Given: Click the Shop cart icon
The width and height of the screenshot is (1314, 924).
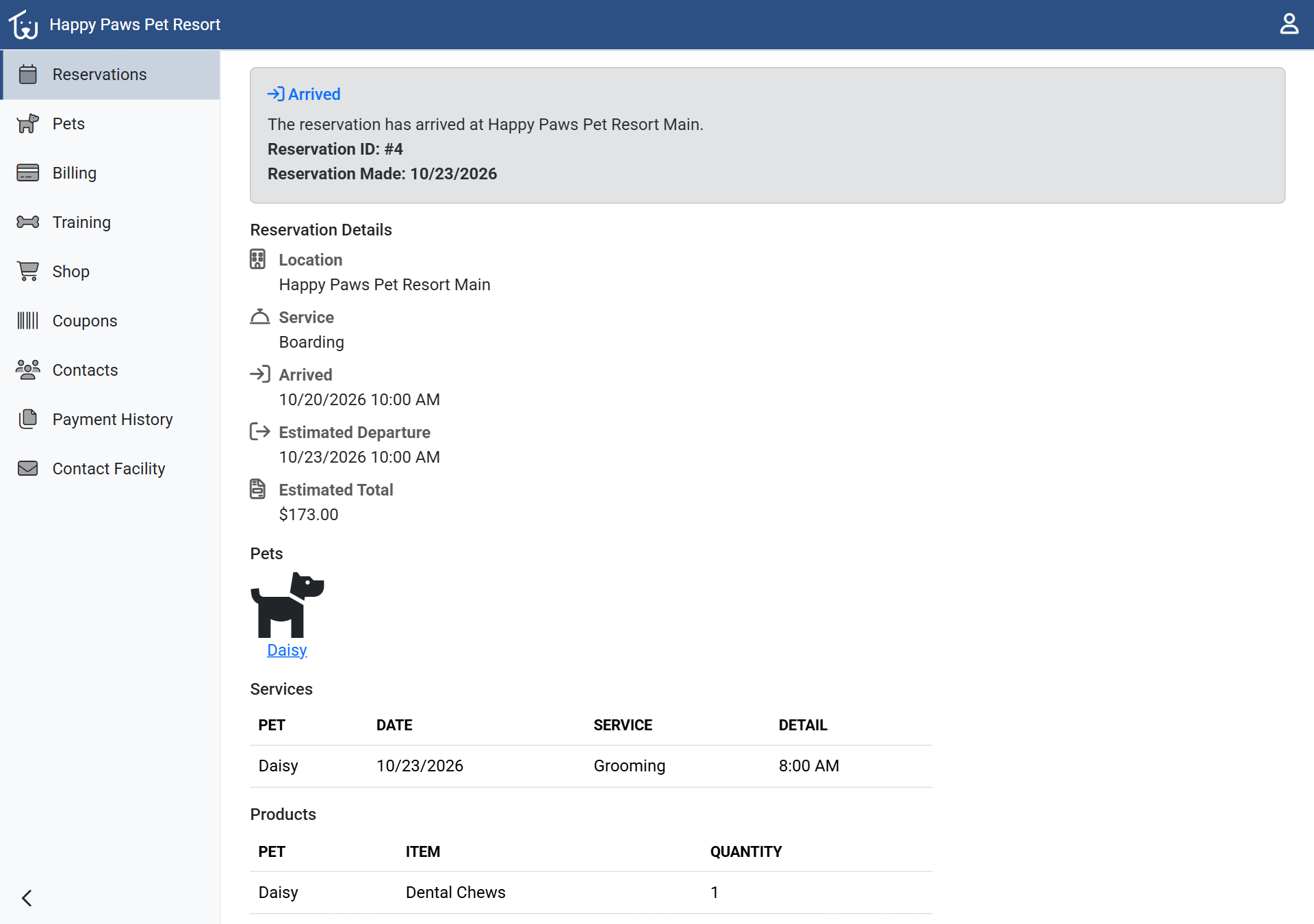Looking at the screenshot, I should click(28, 271).
